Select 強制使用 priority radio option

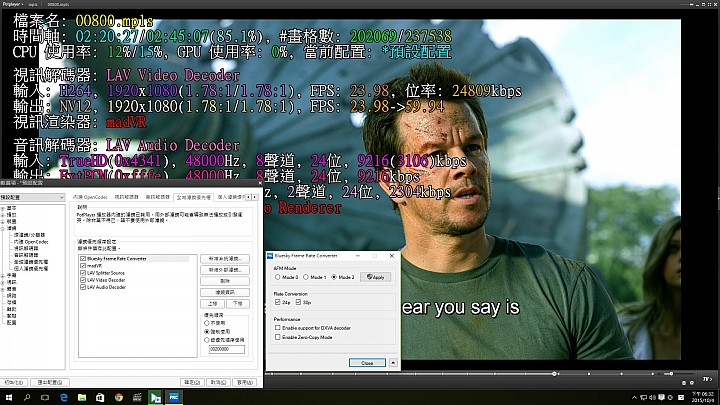coord(207,332)
